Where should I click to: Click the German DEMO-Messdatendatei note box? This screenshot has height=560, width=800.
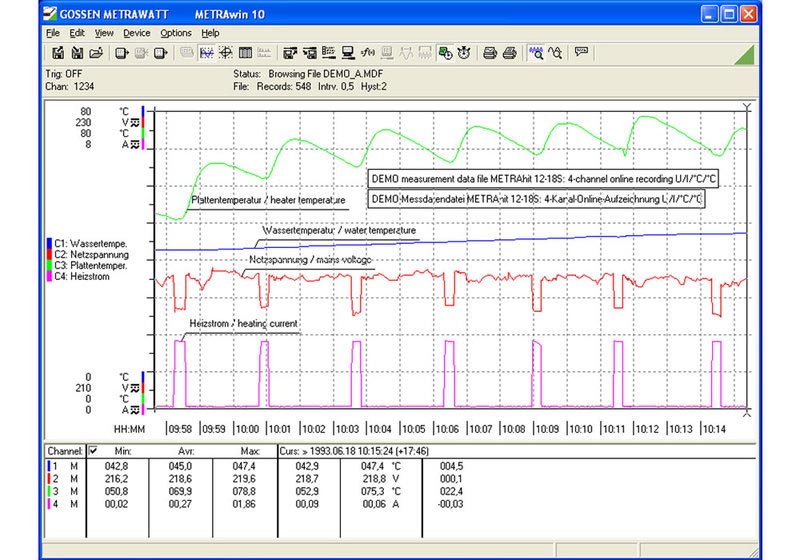tap(536, 199)
